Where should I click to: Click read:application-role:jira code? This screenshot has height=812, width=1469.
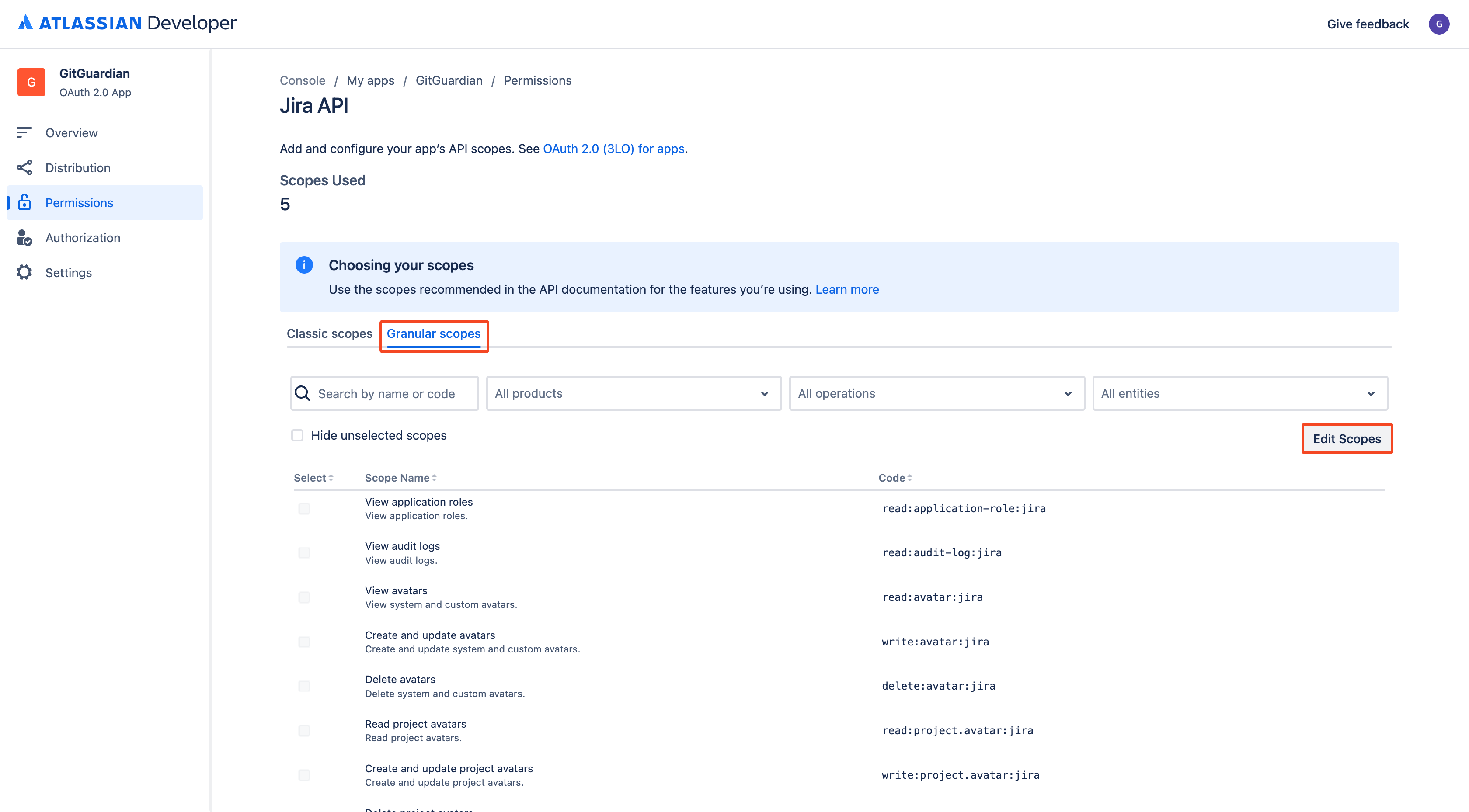click(964, 509)
